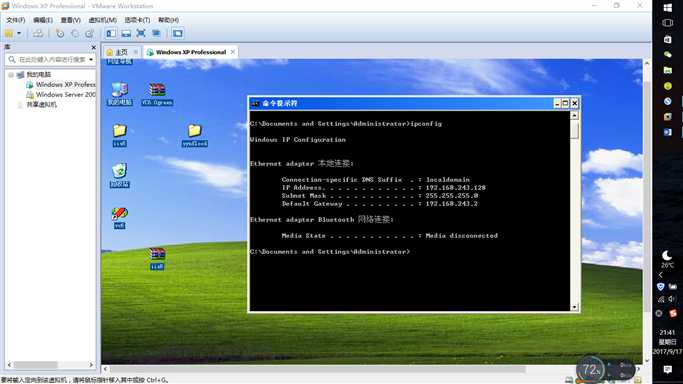Select the My Computer desktop icon in guest
Image resolution: width=683 pixels, height=384 pixels.
[119, 94]
